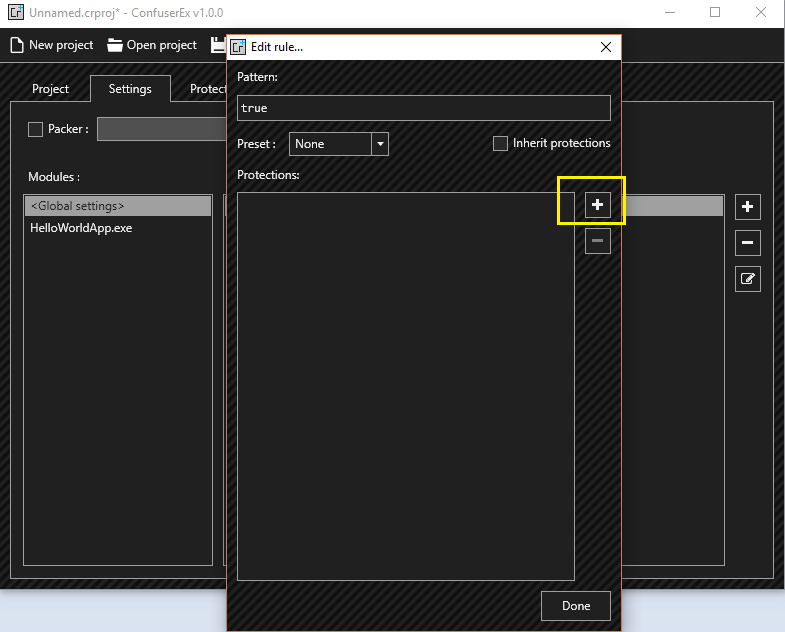Add a protection in Edit rule dialog
This screenshot has width=785, height=632.
[598, 205]
